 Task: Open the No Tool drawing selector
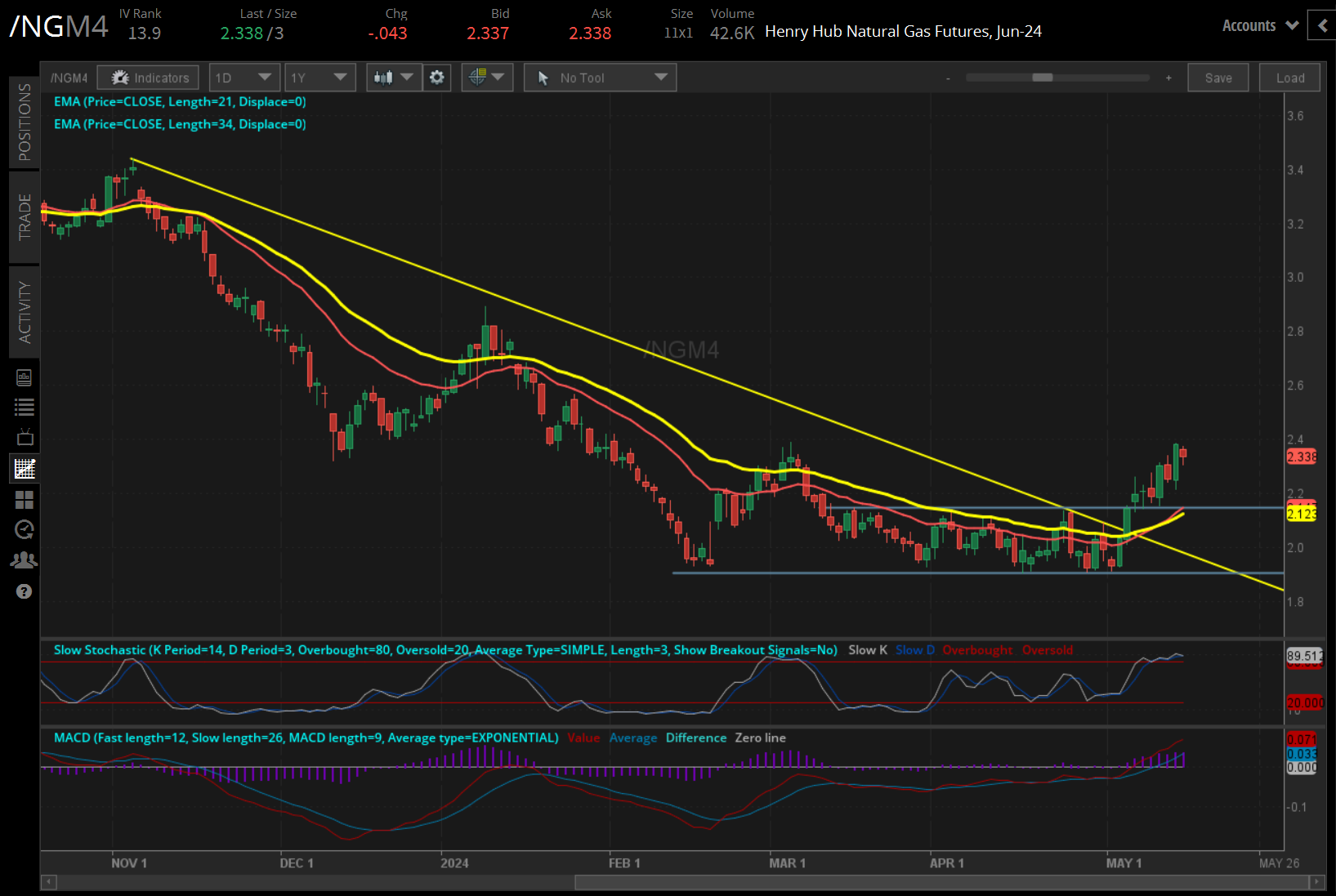pyautogui.click(x=600, y=78)
